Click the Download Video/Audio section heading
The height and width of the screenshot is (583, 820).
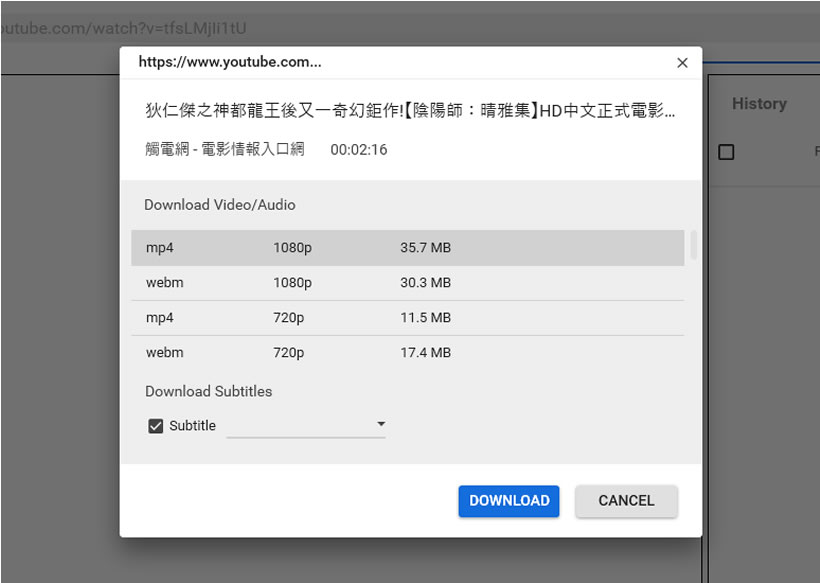(220, 205)
